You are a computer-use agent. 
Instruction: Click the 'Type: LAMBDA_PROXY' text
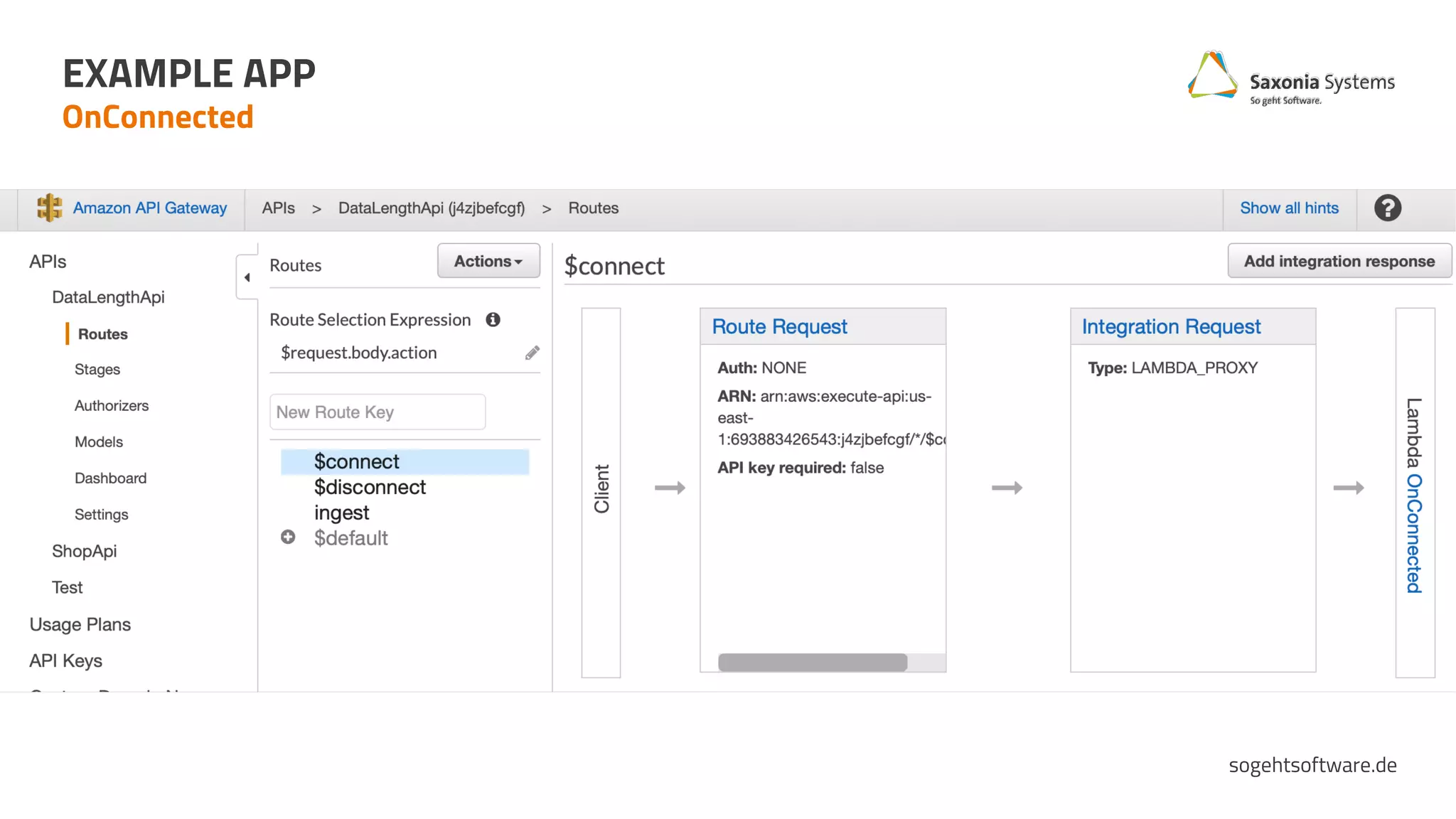click(x=1172, y=368)
